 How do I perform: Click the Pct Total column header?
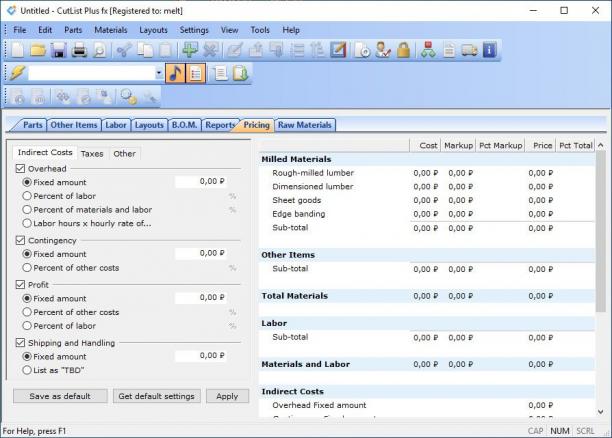575,145
